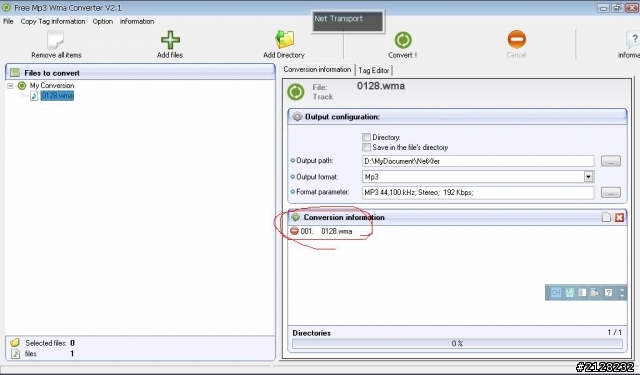
Task: Click the Selected files: 0 status text
Action: [50, 343]
